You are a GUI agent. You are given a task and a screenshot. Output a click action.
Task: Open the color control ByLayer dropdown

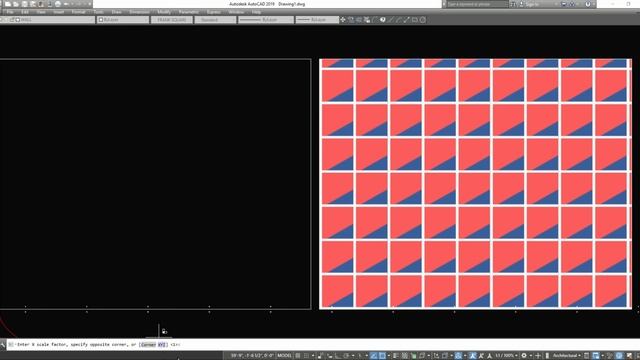(122, 20)
